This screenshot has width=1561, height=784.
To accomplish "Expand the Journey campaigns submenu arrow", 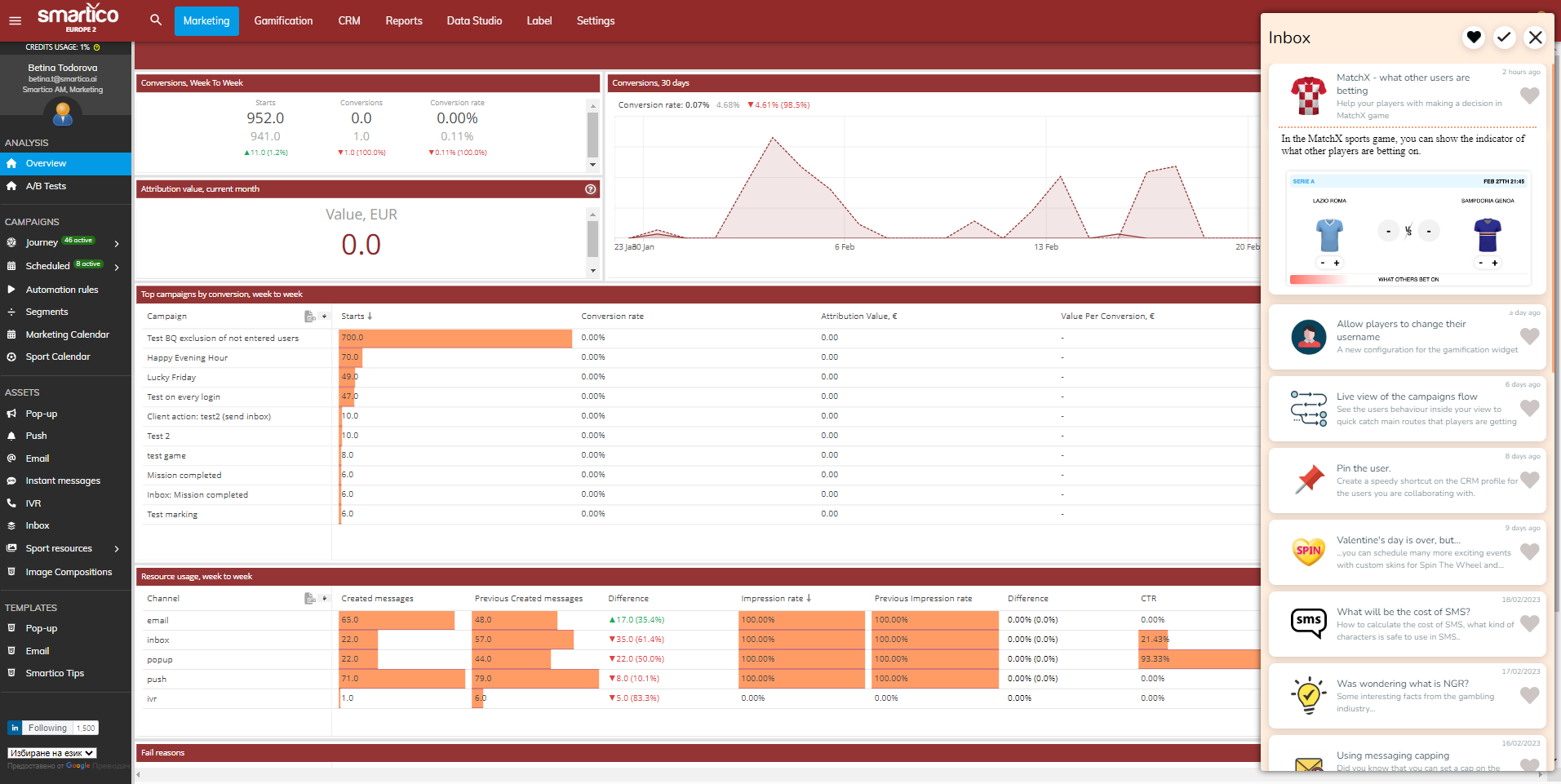I will coord(117,243).
